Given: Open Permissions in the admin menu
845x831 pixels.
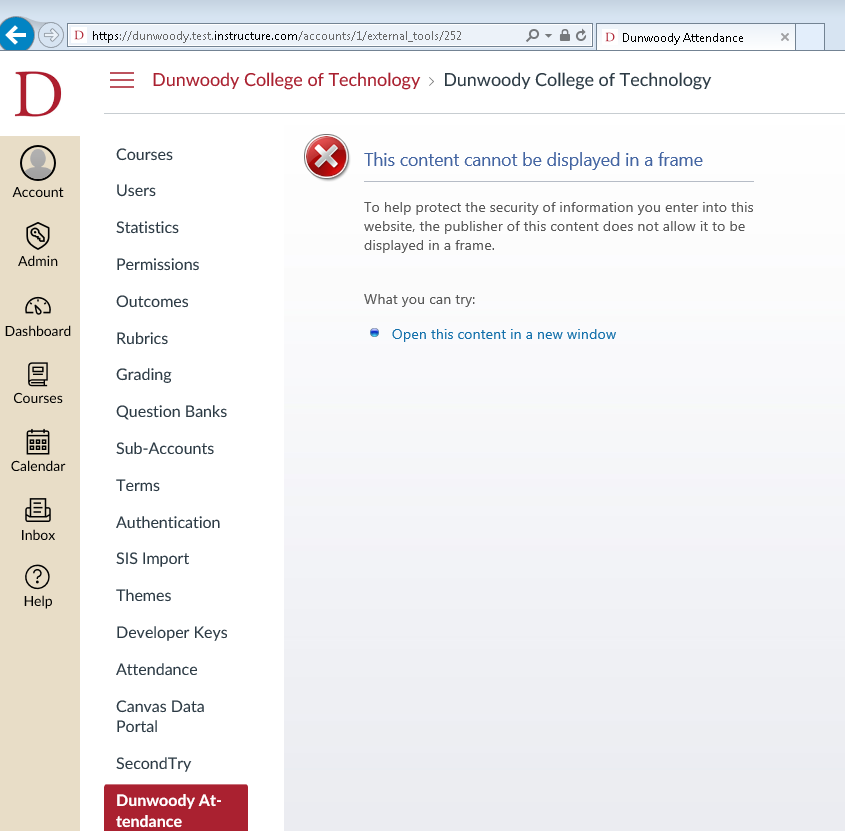Looking at the screenshot, I should pyautogui.click(x=158, y=264).
